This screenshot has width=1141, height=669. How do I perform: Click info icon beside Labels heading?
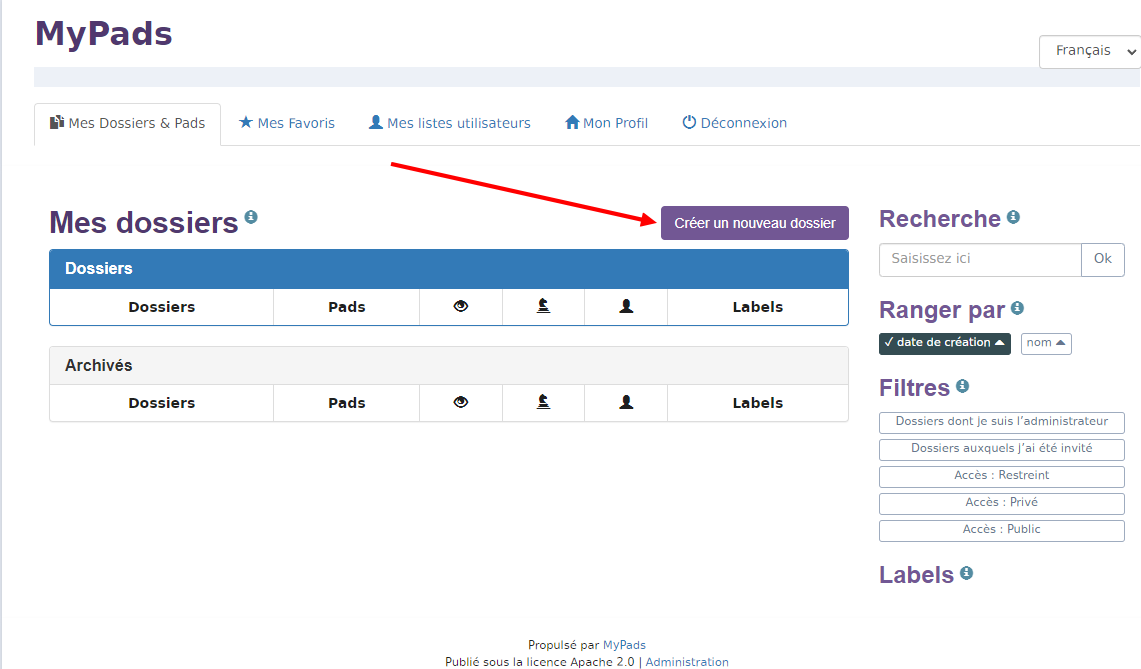coord(966,573)
